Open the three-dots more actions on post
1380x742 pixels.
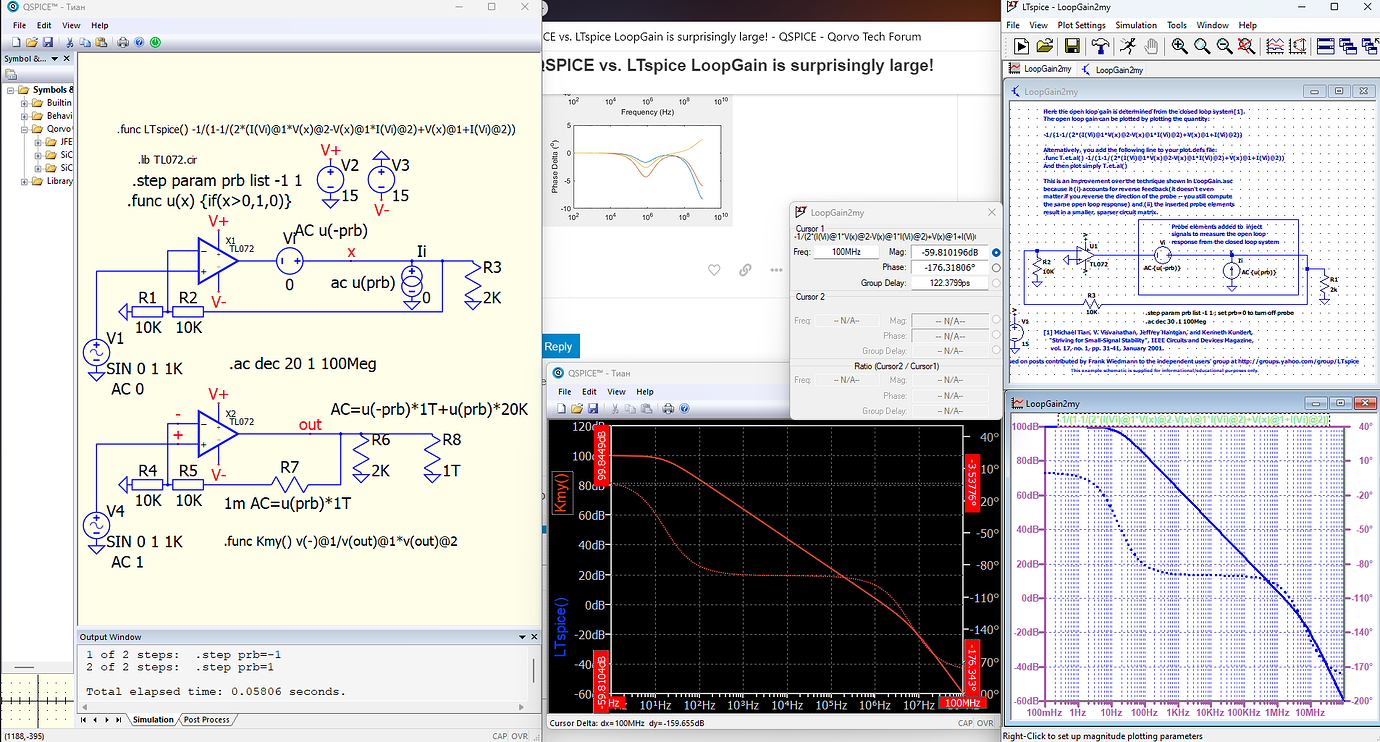click(776, 270)
